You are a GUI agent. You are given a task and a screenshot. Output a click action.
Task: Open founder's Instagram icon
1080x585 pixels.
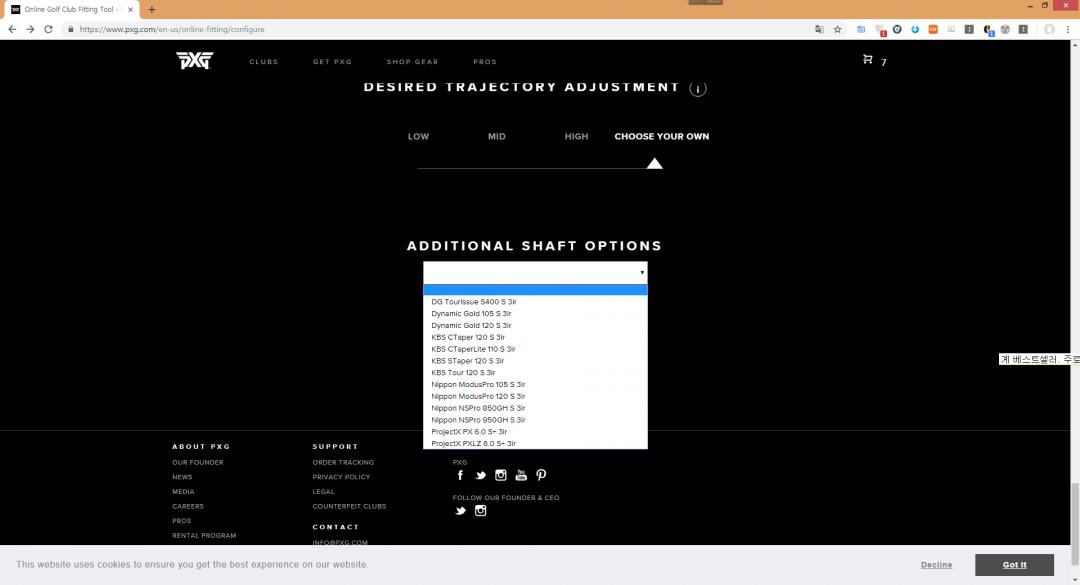tap(480, 511)
